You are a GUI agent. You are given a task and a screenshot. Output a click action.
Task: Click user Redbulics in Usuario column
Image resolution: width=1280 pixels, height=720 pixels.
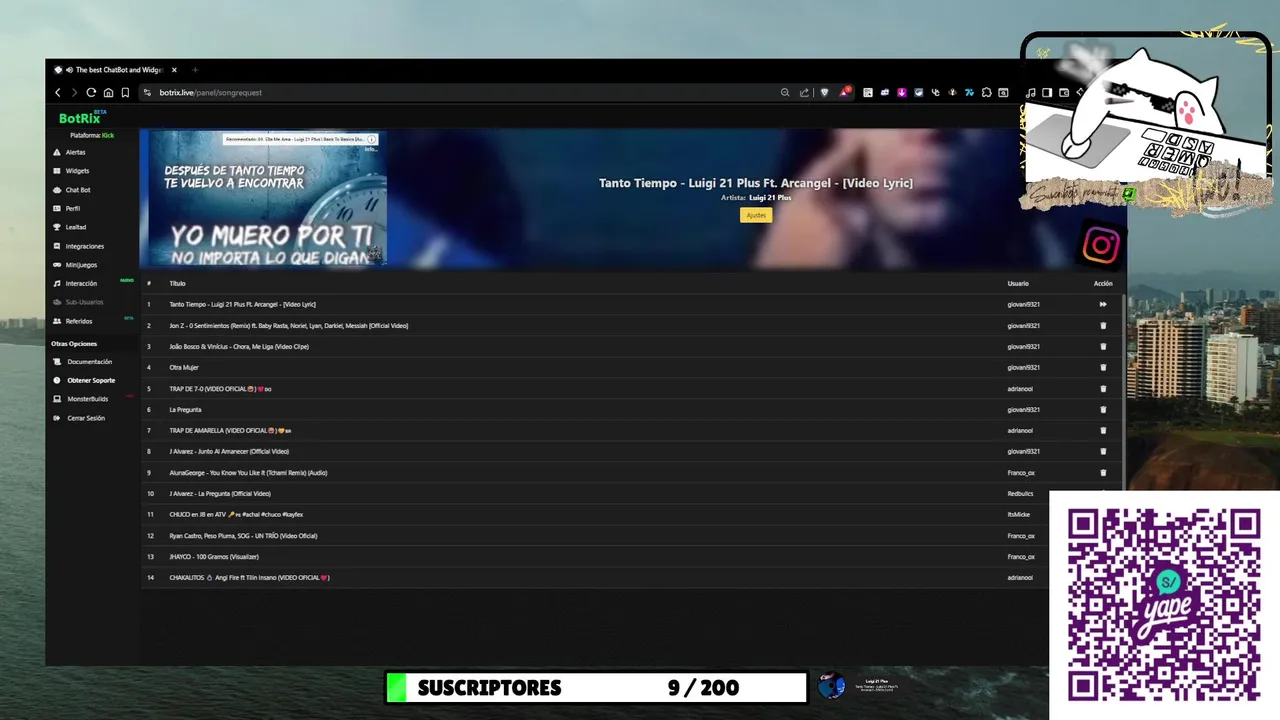[1020, 493]
